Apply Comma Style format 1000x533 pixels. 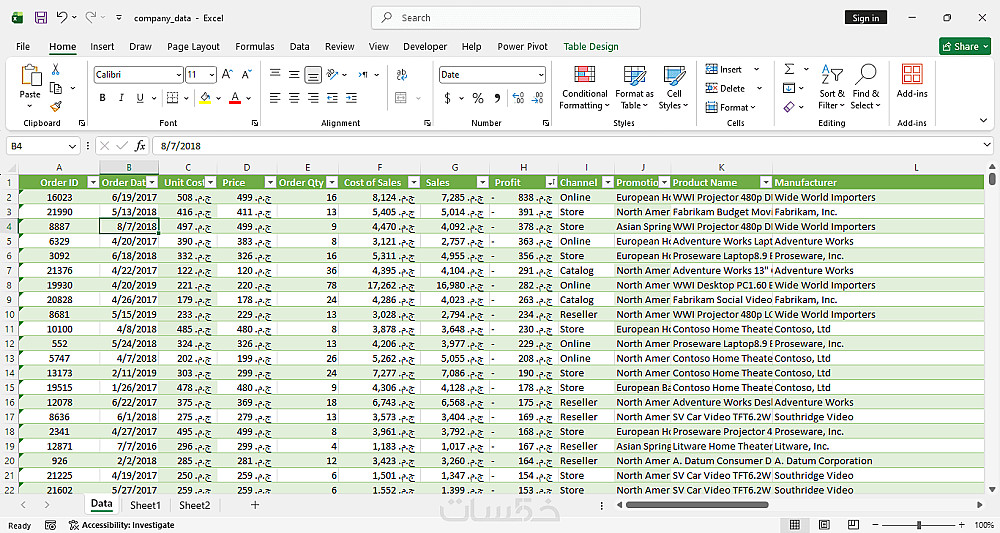point(497,98)
